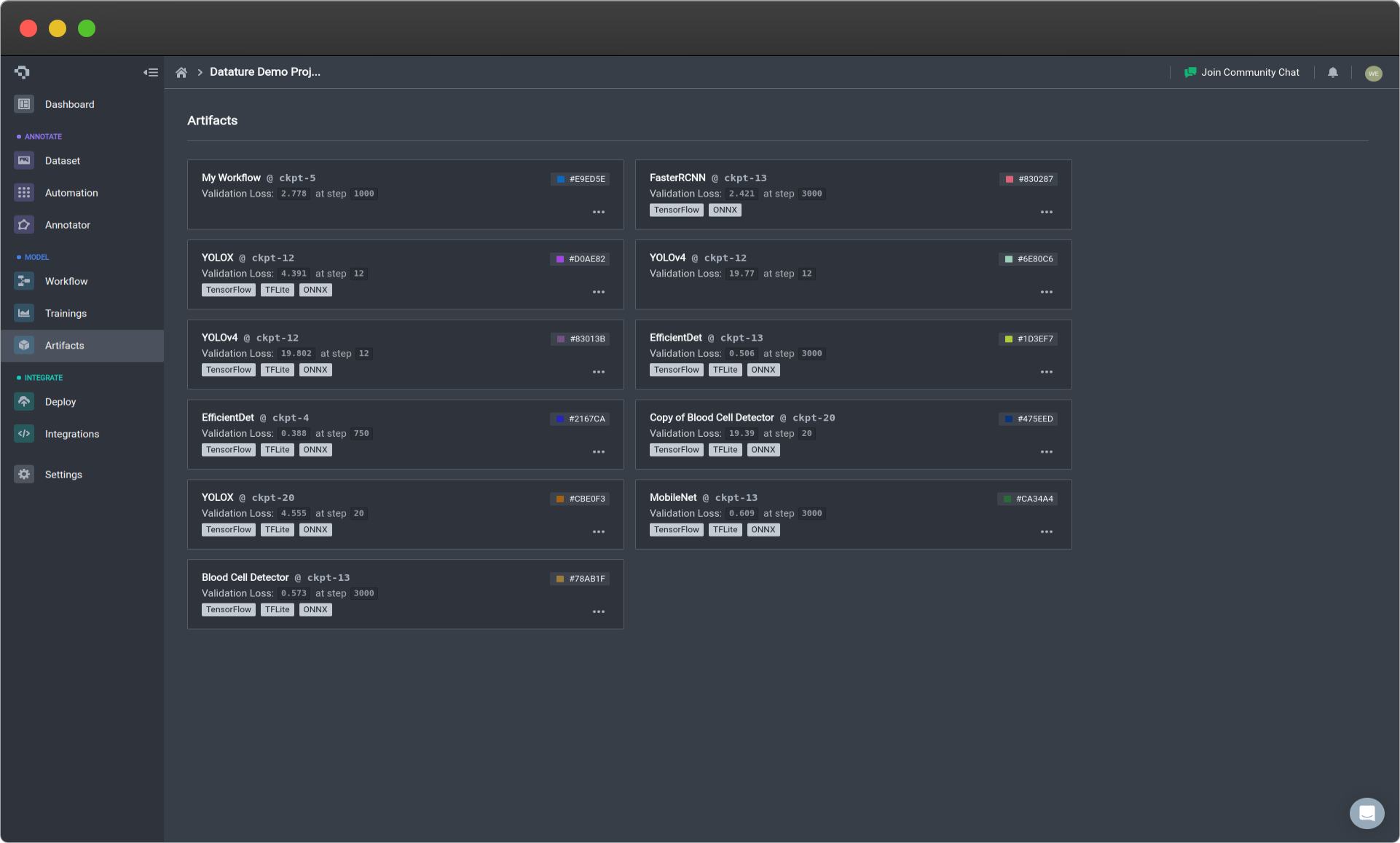
Task: Click the #CA34A4 color tag
Action: 1028,499
